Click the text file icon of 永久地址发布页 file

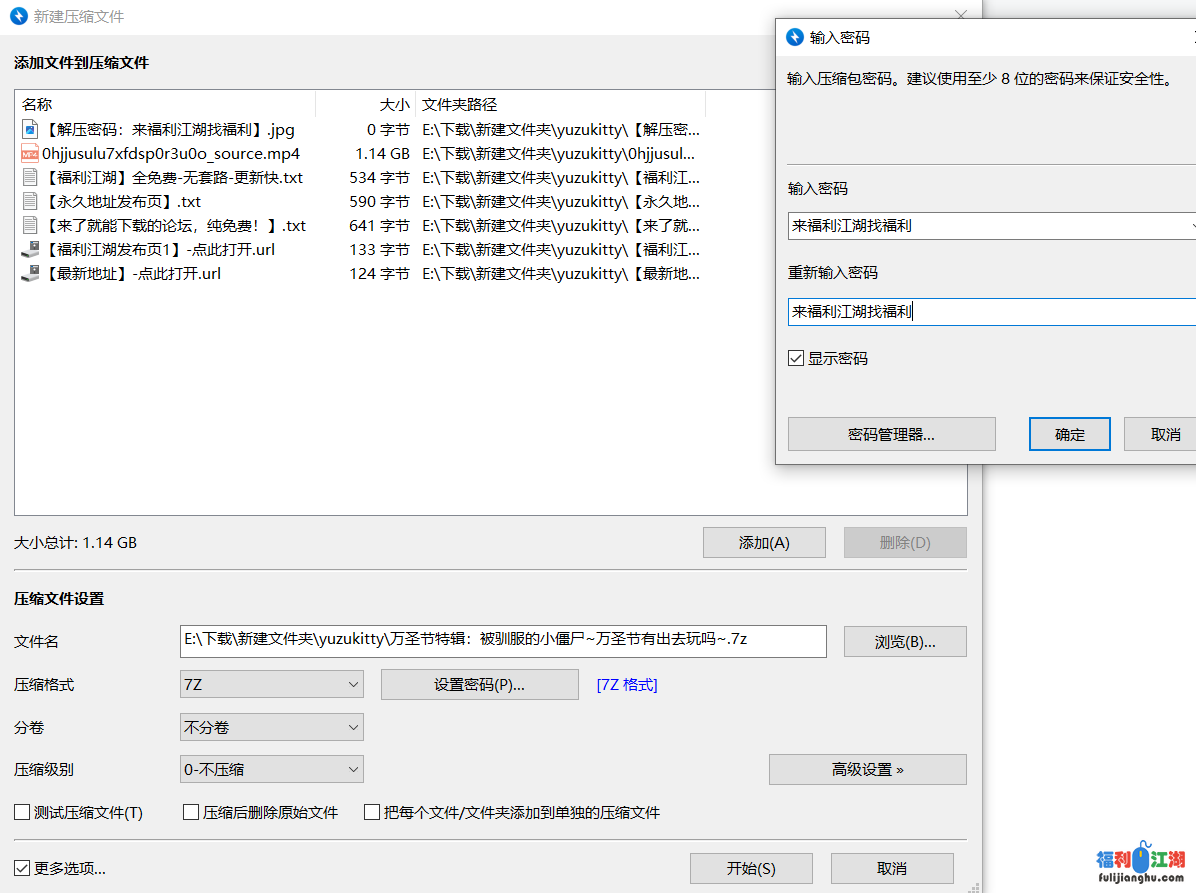[x=29, y=201]
